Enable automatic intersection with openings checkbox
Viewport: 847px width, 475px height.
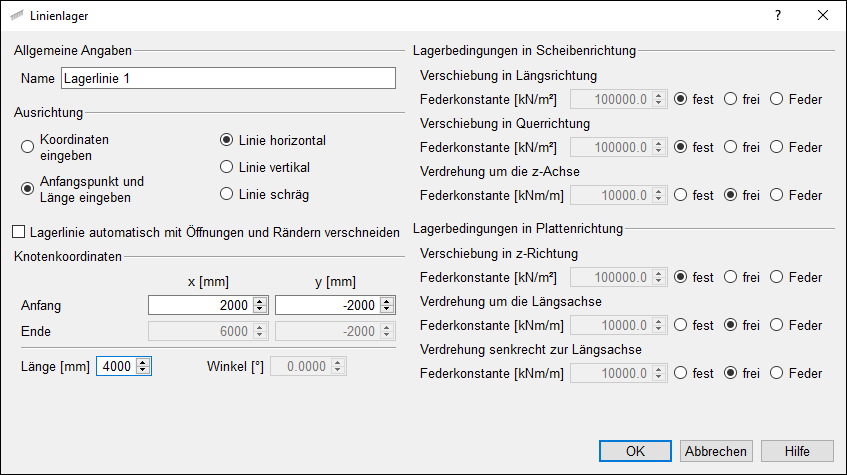click(20, 232)
